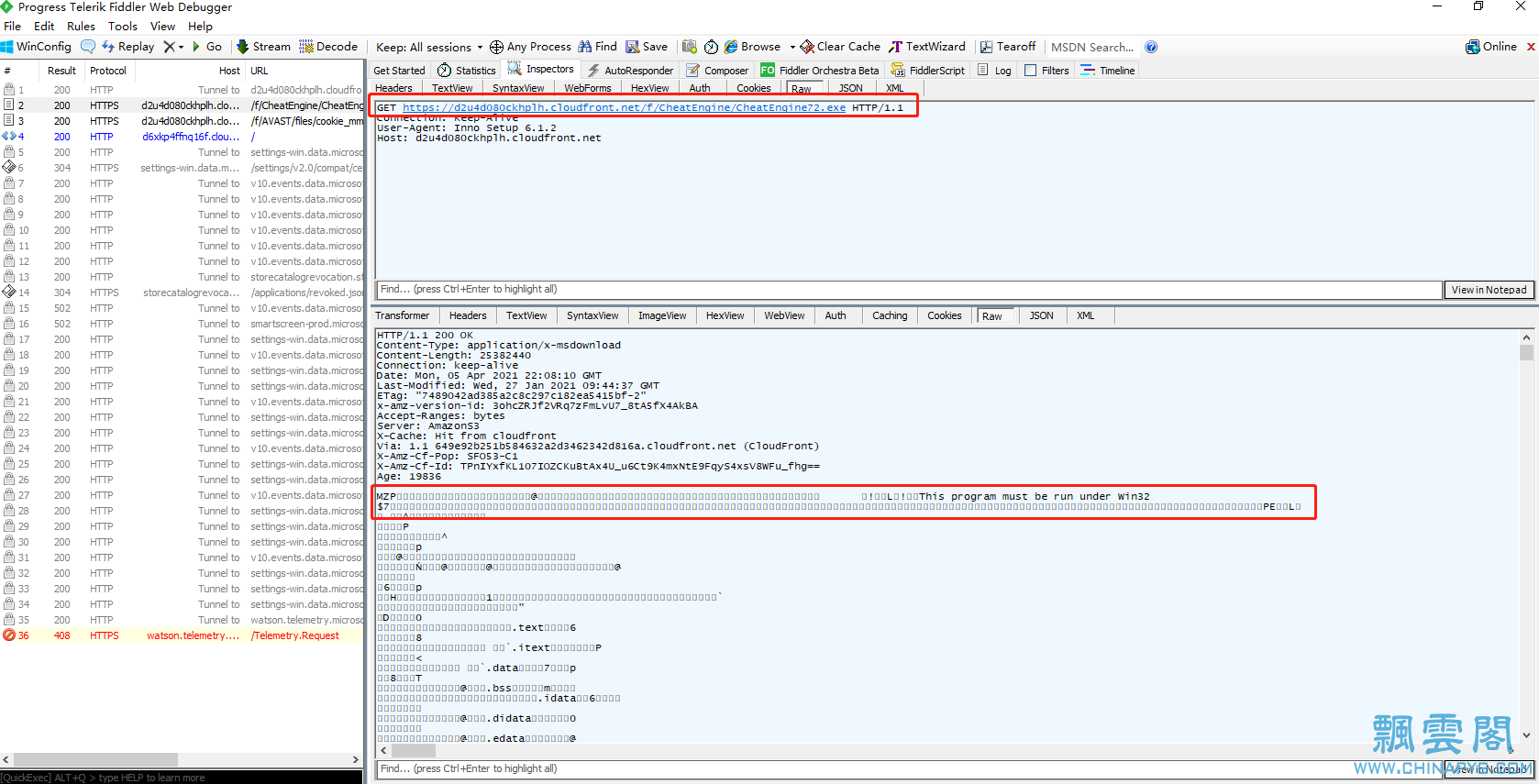This screenshot has width=1539, height=784.
Task: Focus the request Find search box
Action: point(908,290)
